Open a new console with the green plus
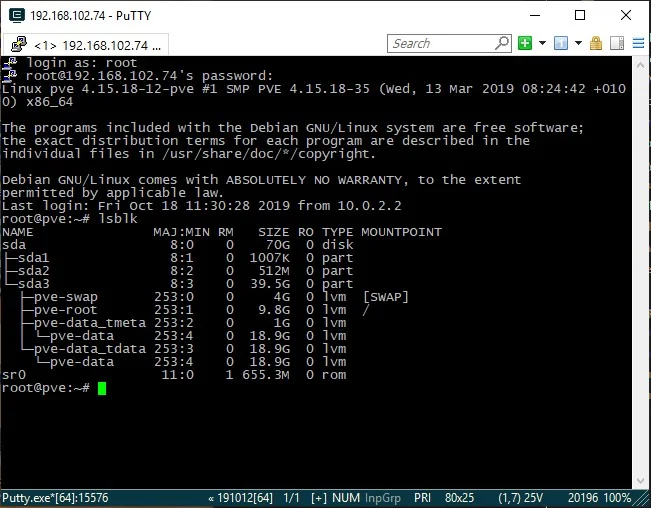Screen dimensions: 651x508 point(525,43)
